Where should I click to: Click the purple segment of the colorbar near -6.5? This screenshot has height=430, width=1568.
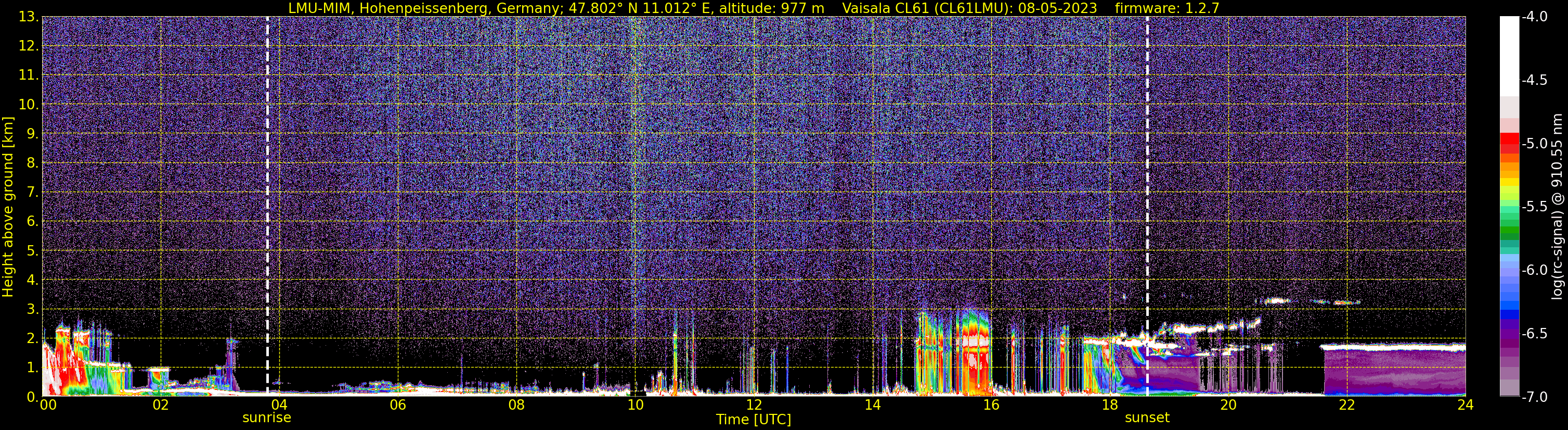1510,334
